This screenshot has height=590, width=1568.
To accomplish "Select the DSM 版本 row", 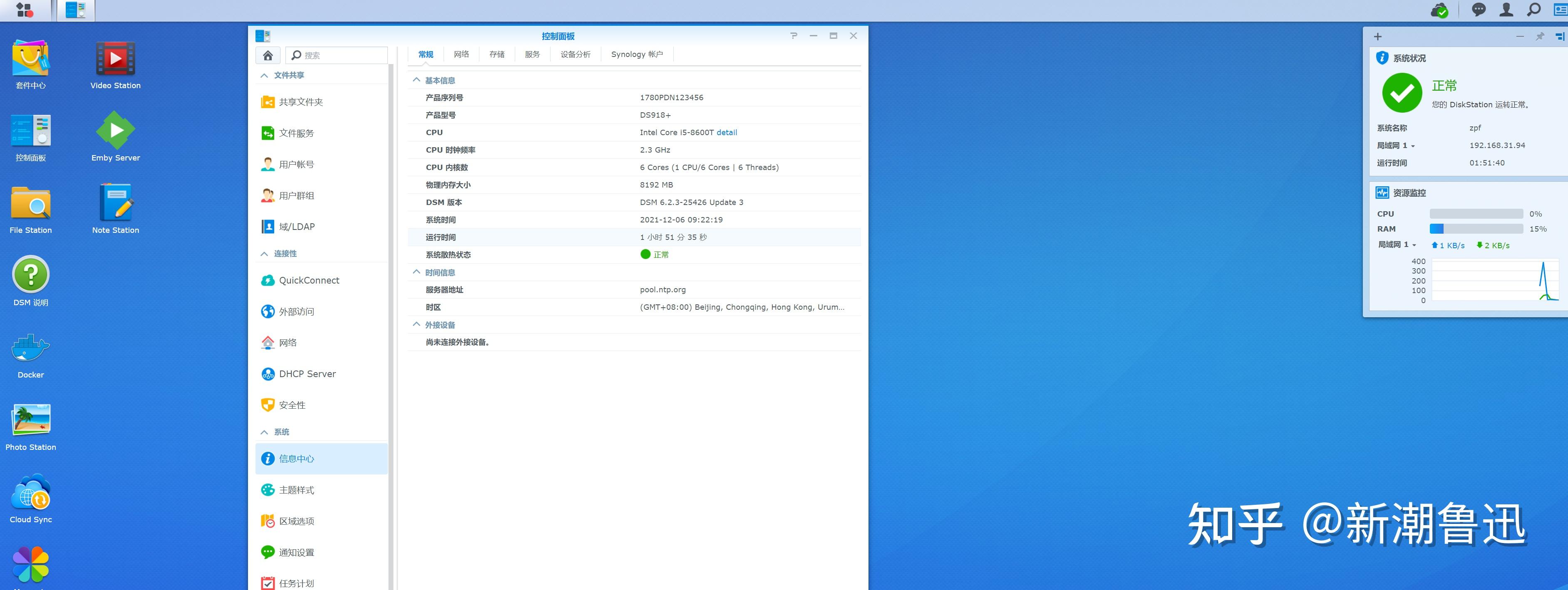I will (634, 202).
